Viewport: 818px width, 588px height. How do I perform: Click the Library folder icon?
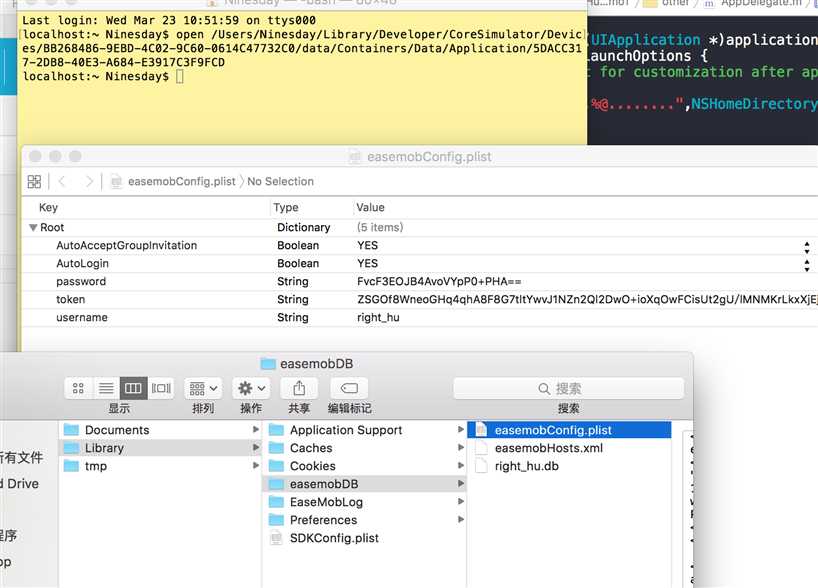click(x=71, y=448)
